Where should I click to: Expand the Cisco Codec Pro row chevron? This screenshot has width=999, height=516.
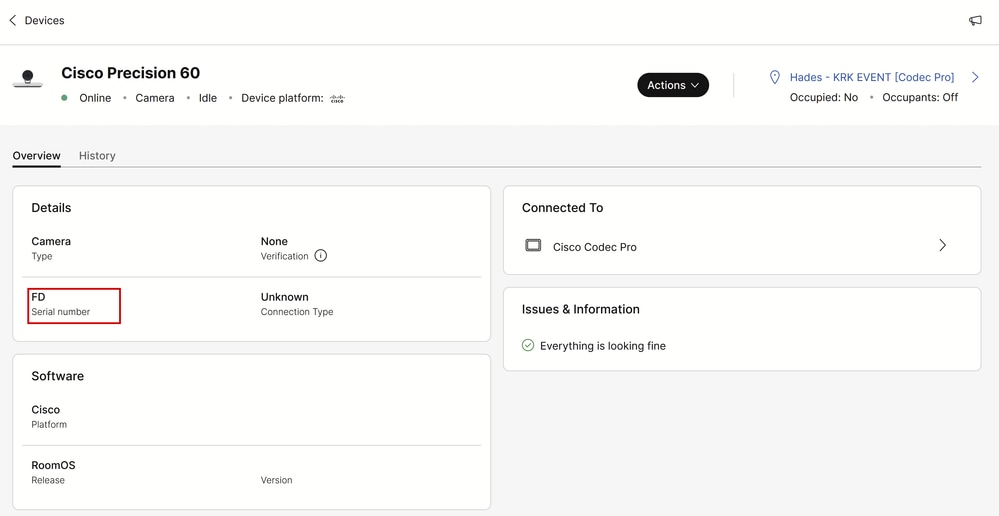coord(942,245)
